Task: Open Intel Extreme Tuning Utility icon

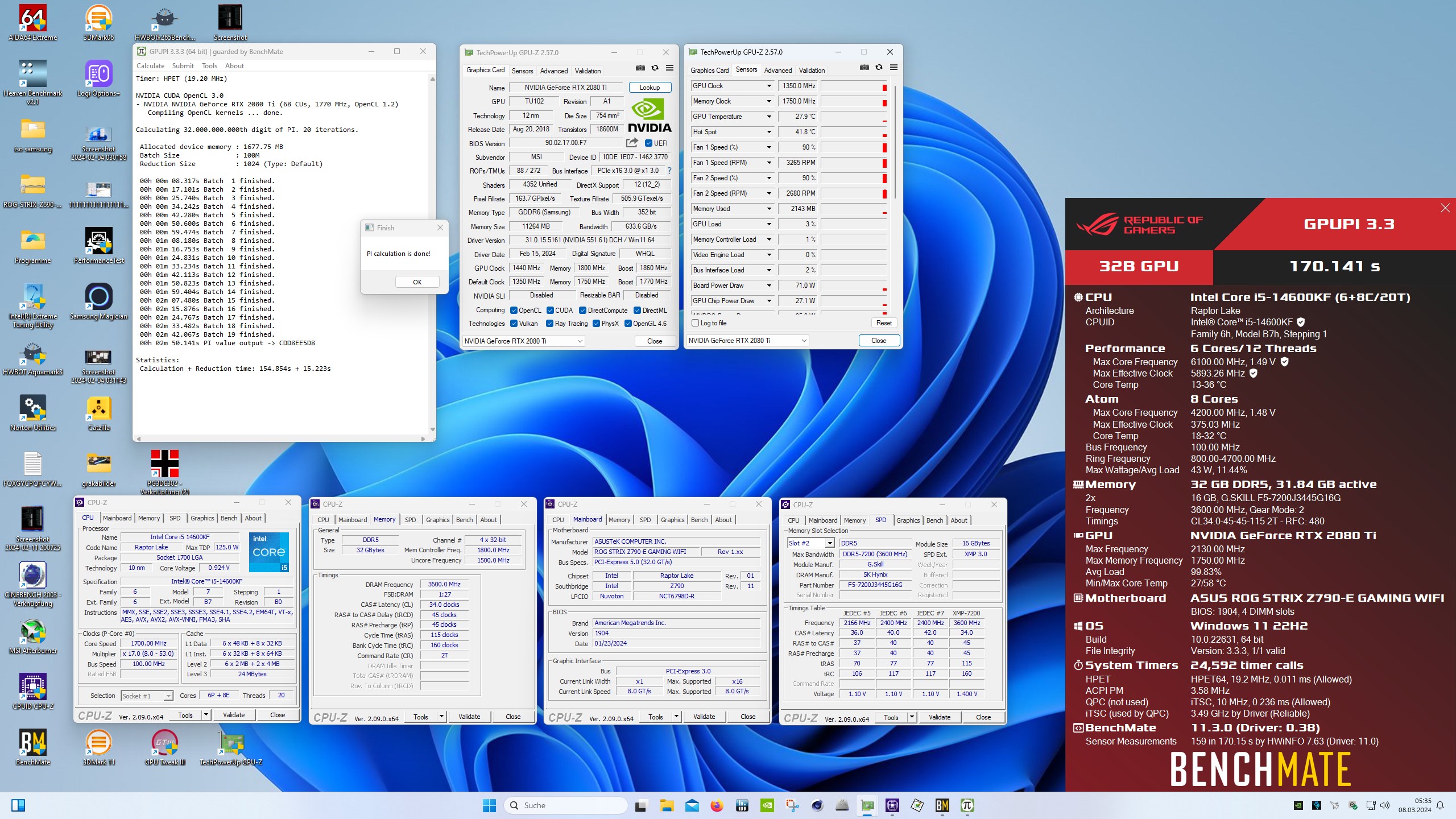Action: click(x=32, y=305)
